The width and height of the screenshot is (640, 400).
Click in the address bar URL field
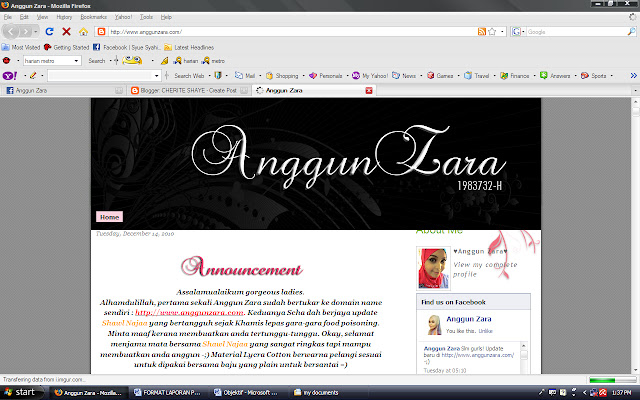(292, 31)
